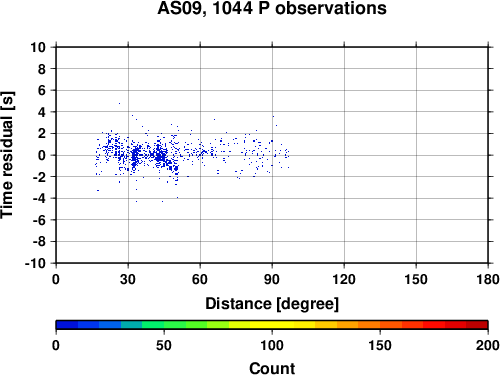Screen dimensions: 500x375
Task: Click the y-axis tick label -10
Action: [x=35, y=263]
